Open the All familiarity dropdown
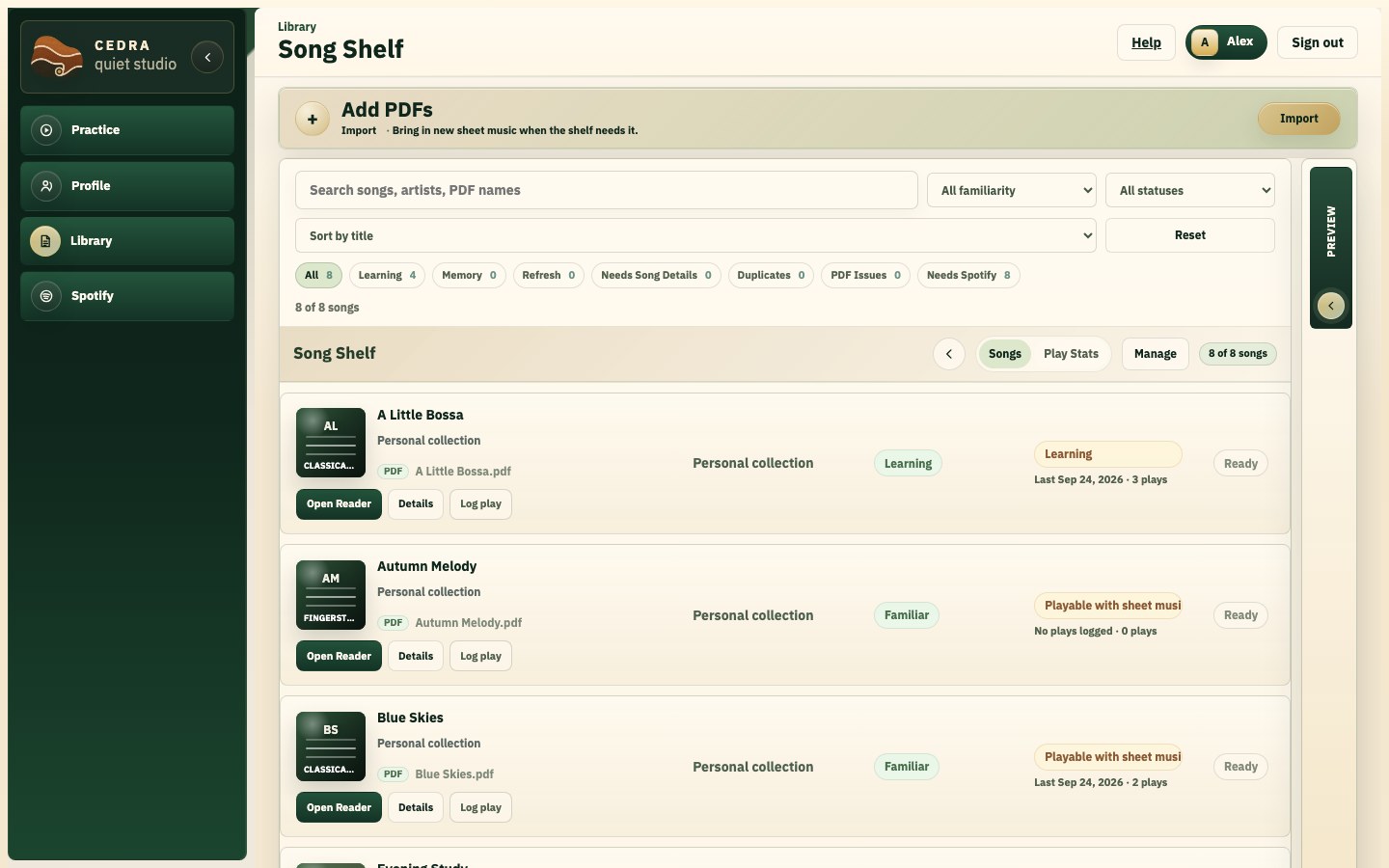Viewport: 1389px width, 868px height. (x=1012, y=191)
